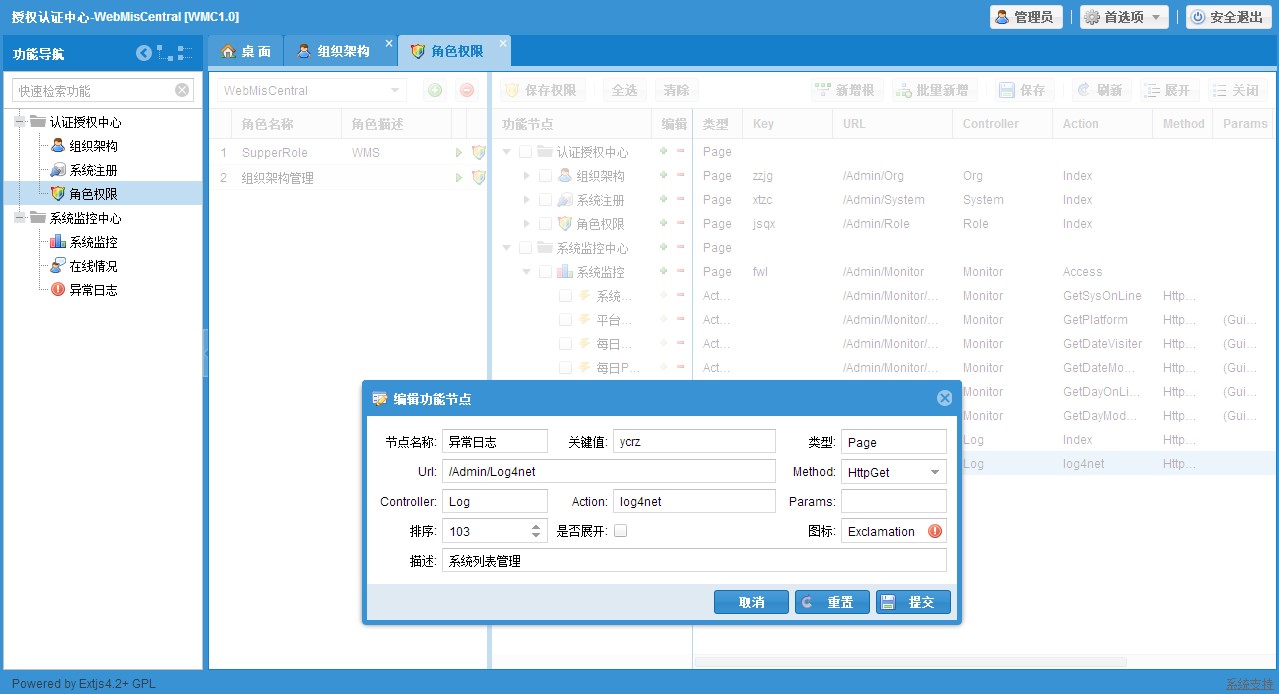Click the shield icon in SupperRole row
The image size is (1279, 694).
coord(478,153)
